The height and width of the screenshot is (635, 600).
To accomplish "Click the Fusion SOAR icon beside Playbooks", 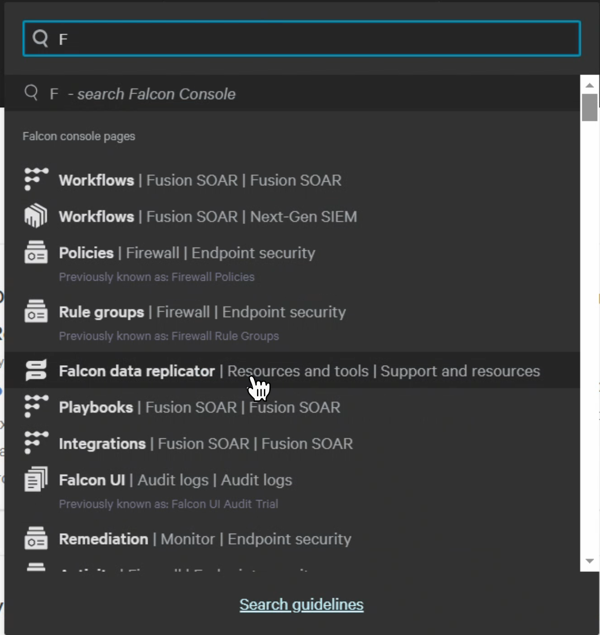I will [36, 406].
